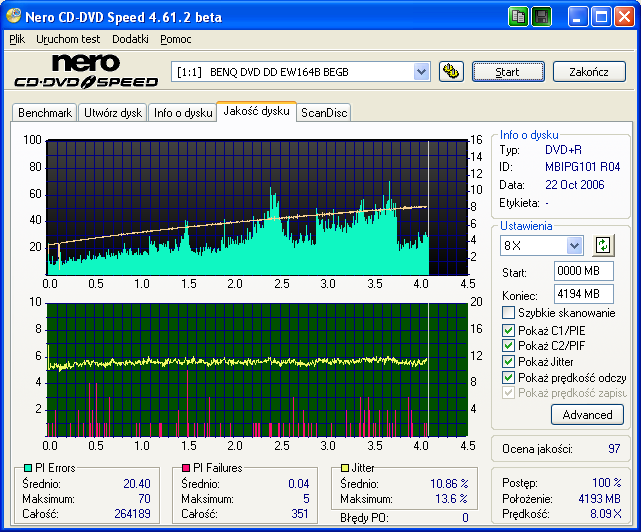Image resolution: width=641 pixels, height=532 pixels.
Task: Click the disc date 22 Oct 2006
Action: click(575, 185)
